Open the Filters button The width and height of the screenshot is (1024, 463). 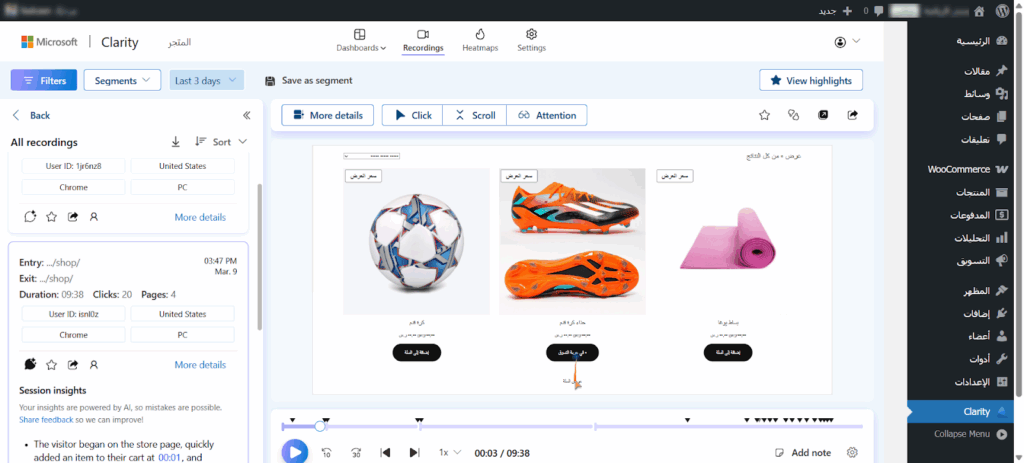click(43, 80)
